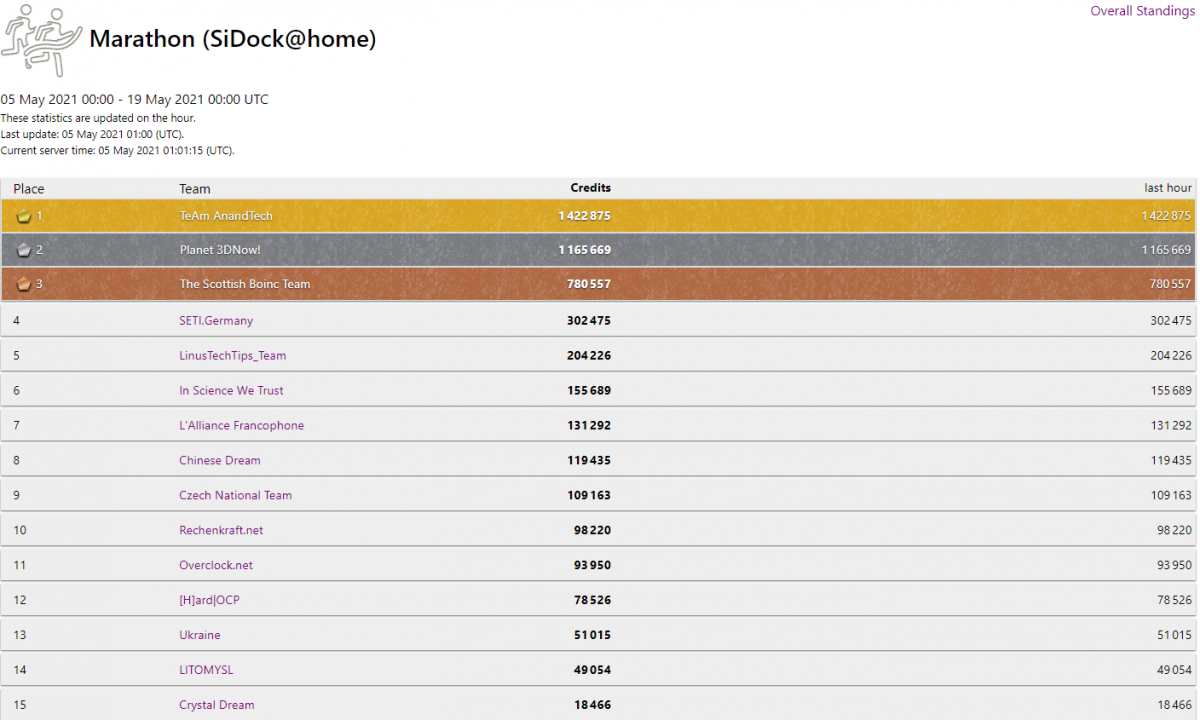1200x720 pixels.
Task: Click the place number 13 cell
Action: [x=20, y=636]
